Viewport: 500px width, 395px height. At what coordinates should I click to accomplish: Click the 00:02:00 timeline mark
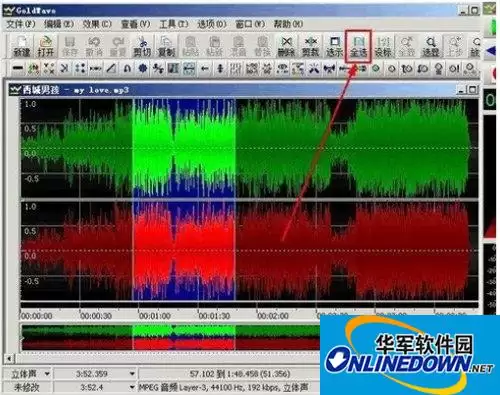[x=273, y=316]
